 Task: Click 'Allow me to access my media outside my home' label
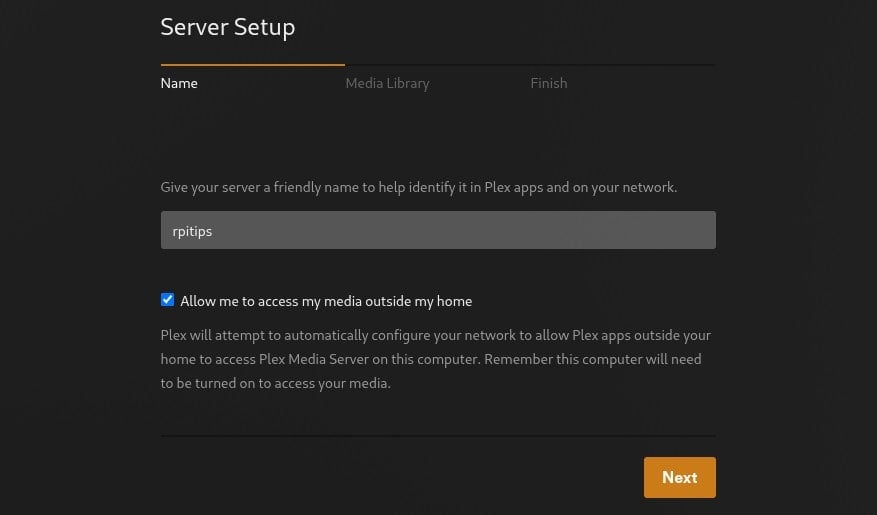[x=326, y=301]
